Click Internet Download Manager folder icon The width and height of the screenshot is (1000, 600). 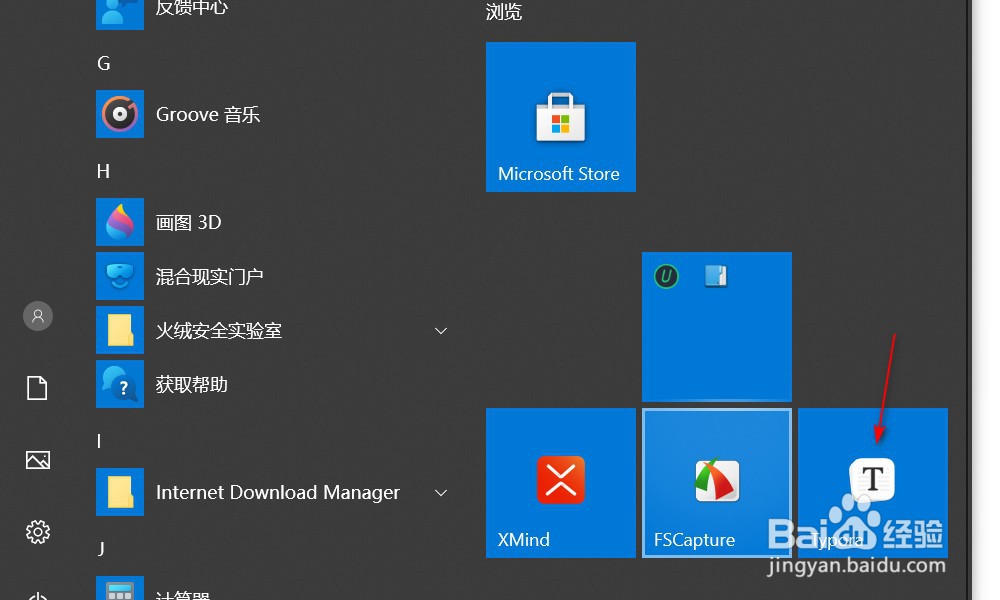click(x=120, y=492)
